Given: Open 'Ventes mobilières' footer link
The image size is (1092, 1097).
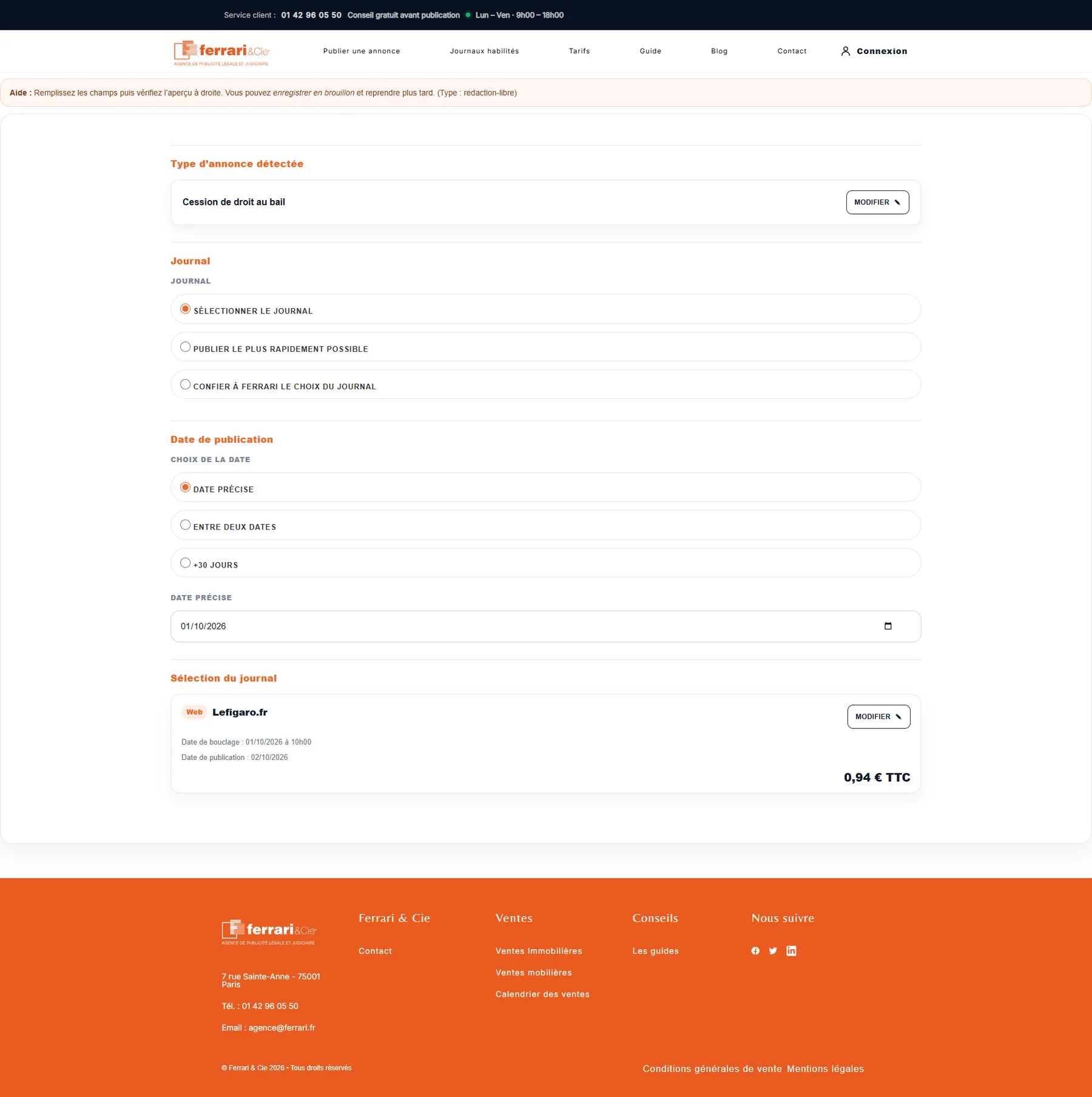Looking at the screenshot, I should point(533,973).
